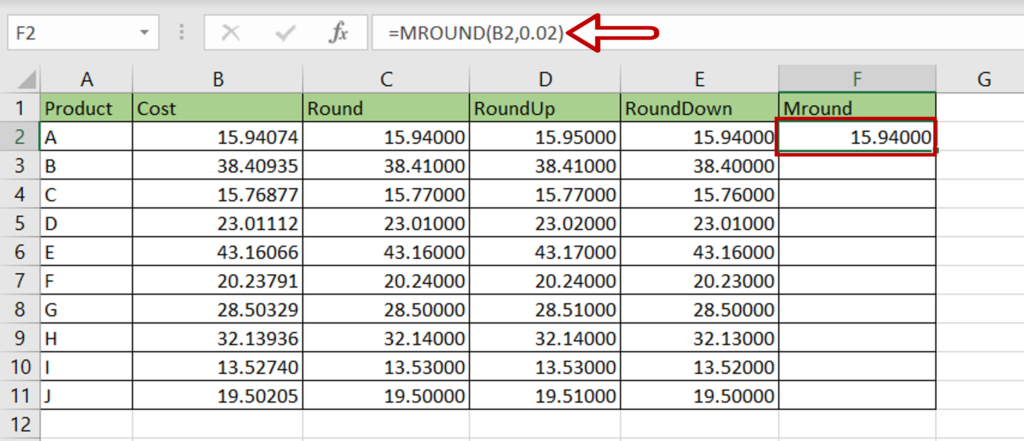Select column D header
This screenshot has height=441, width=1024.
[x=545, y=80]
